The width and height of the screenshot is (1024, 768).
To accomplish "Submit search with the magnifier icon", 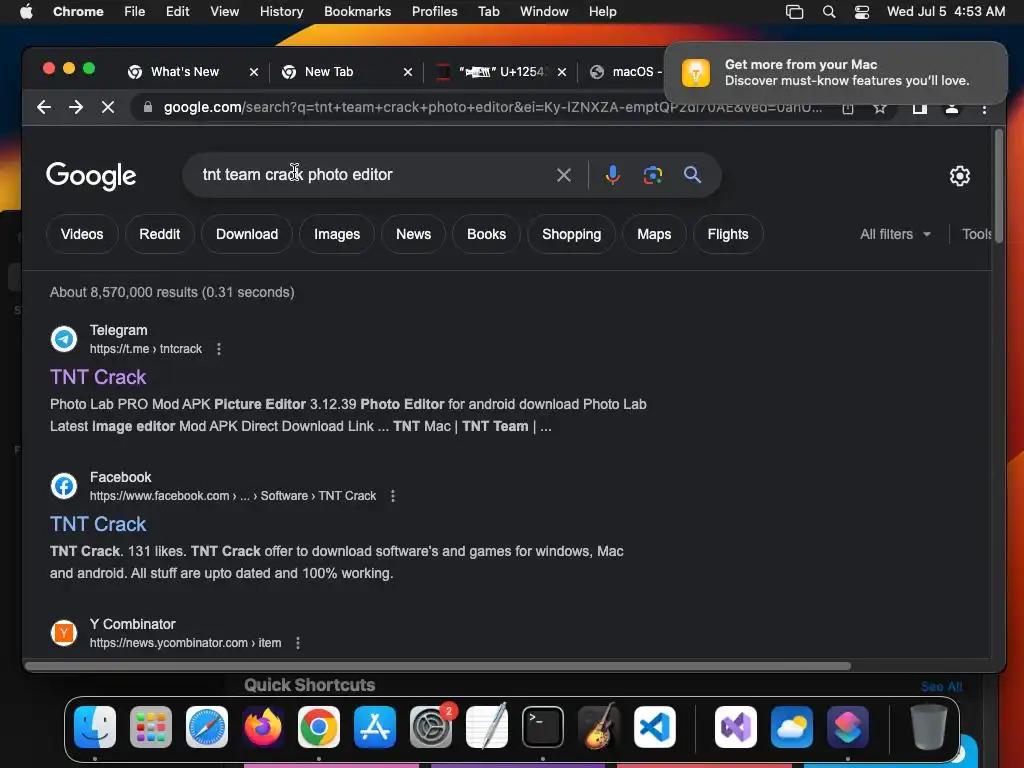I will click(x=692, y=175).
